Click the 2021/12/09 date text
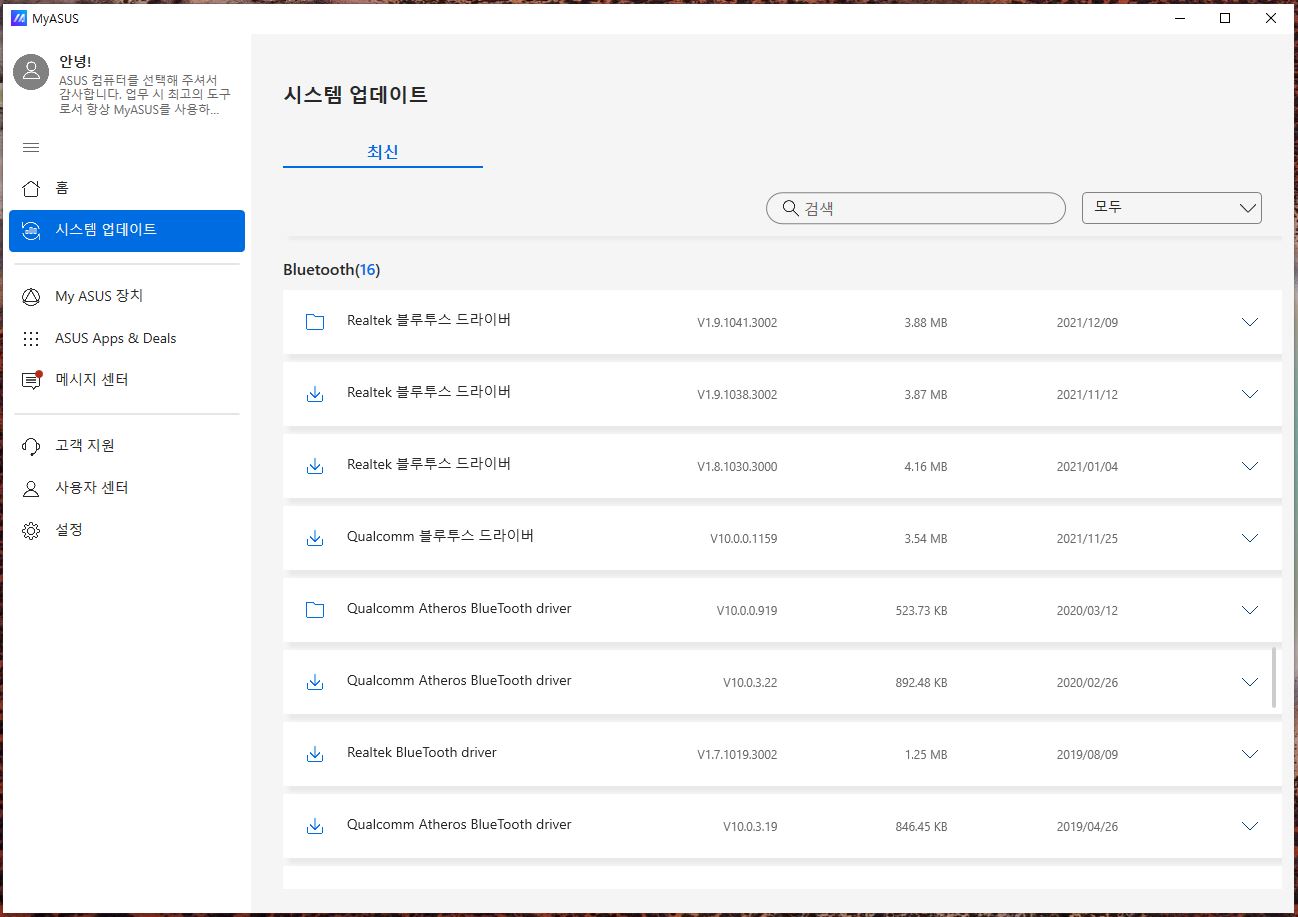The height and width of the screenshot is (917, 1298). point(1087,323)
